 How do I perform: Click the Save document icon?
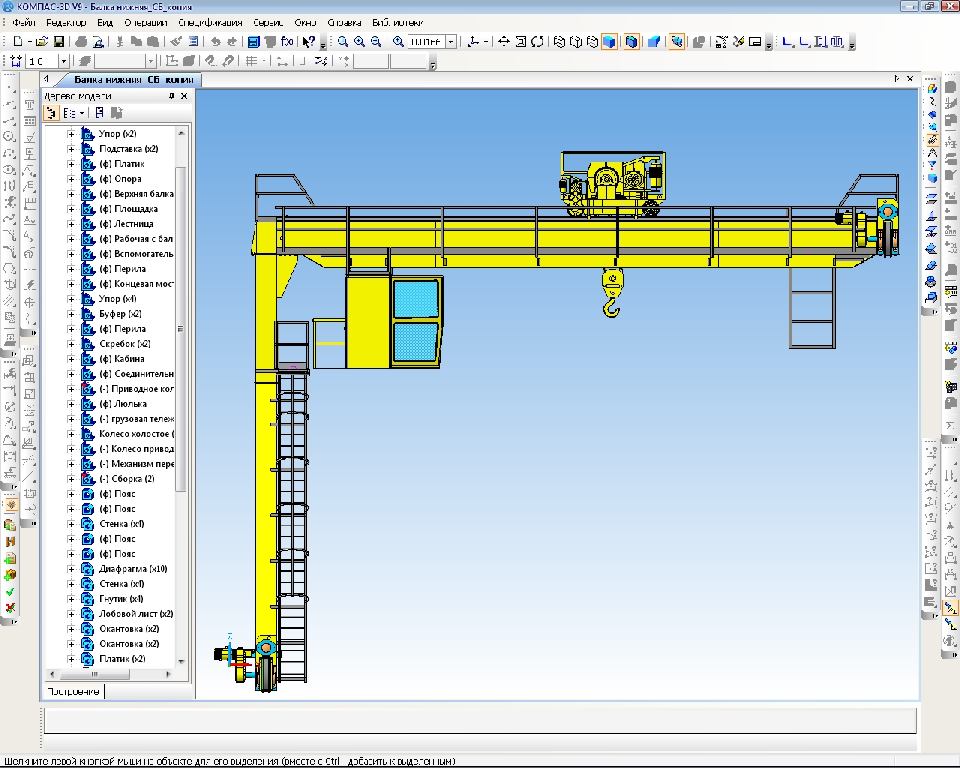click(59, 42)
